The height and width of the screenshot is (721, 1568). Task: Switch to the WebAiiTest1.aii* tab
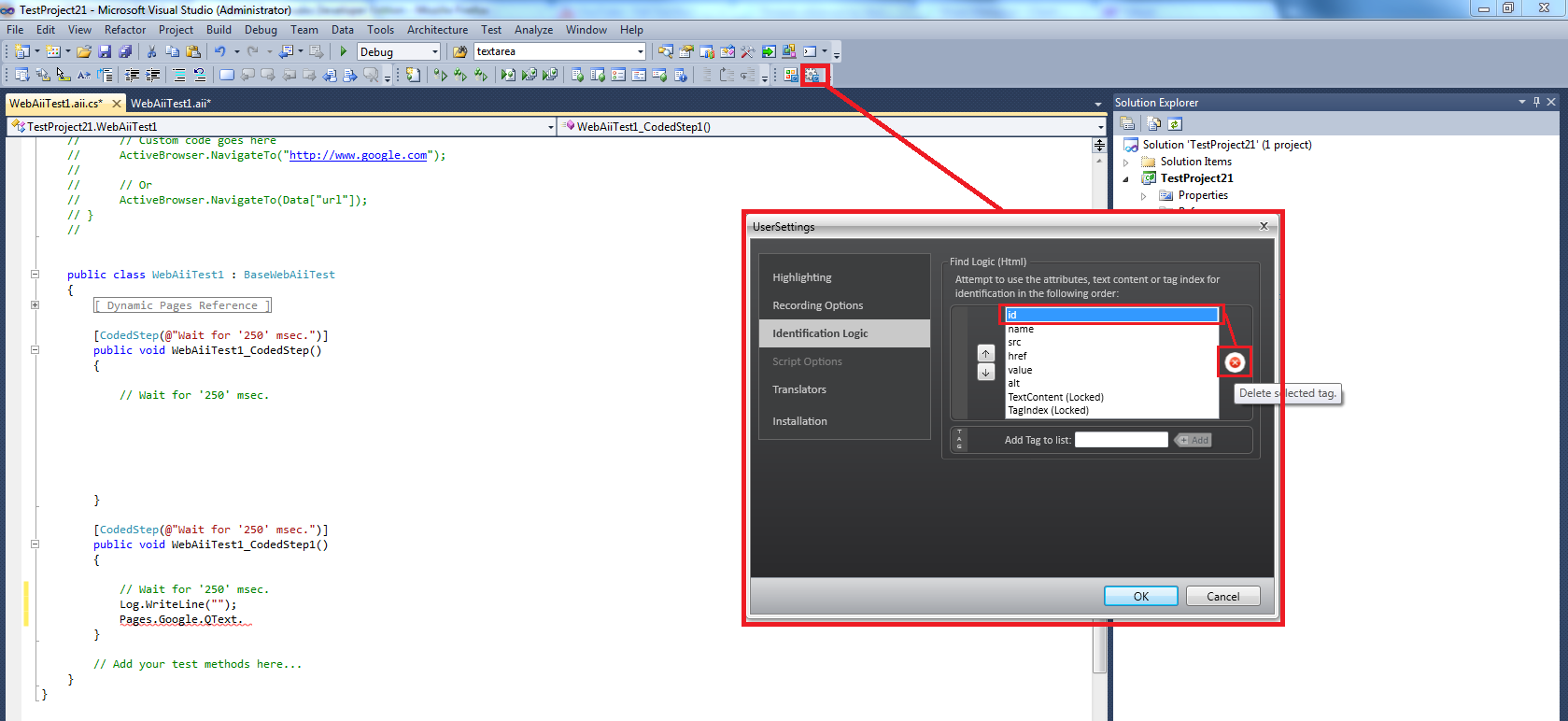tap(171, 103)
